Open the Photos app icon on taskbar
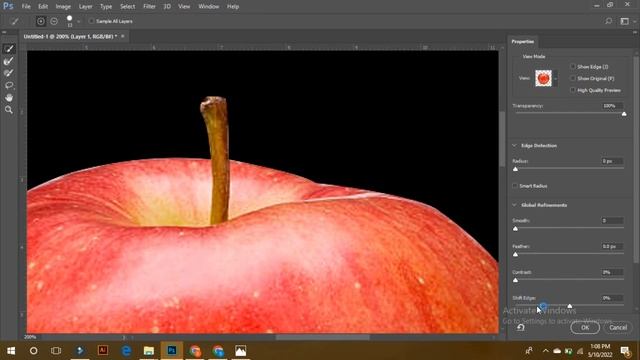This screenshot has height=360, width=640. [240, 351]
